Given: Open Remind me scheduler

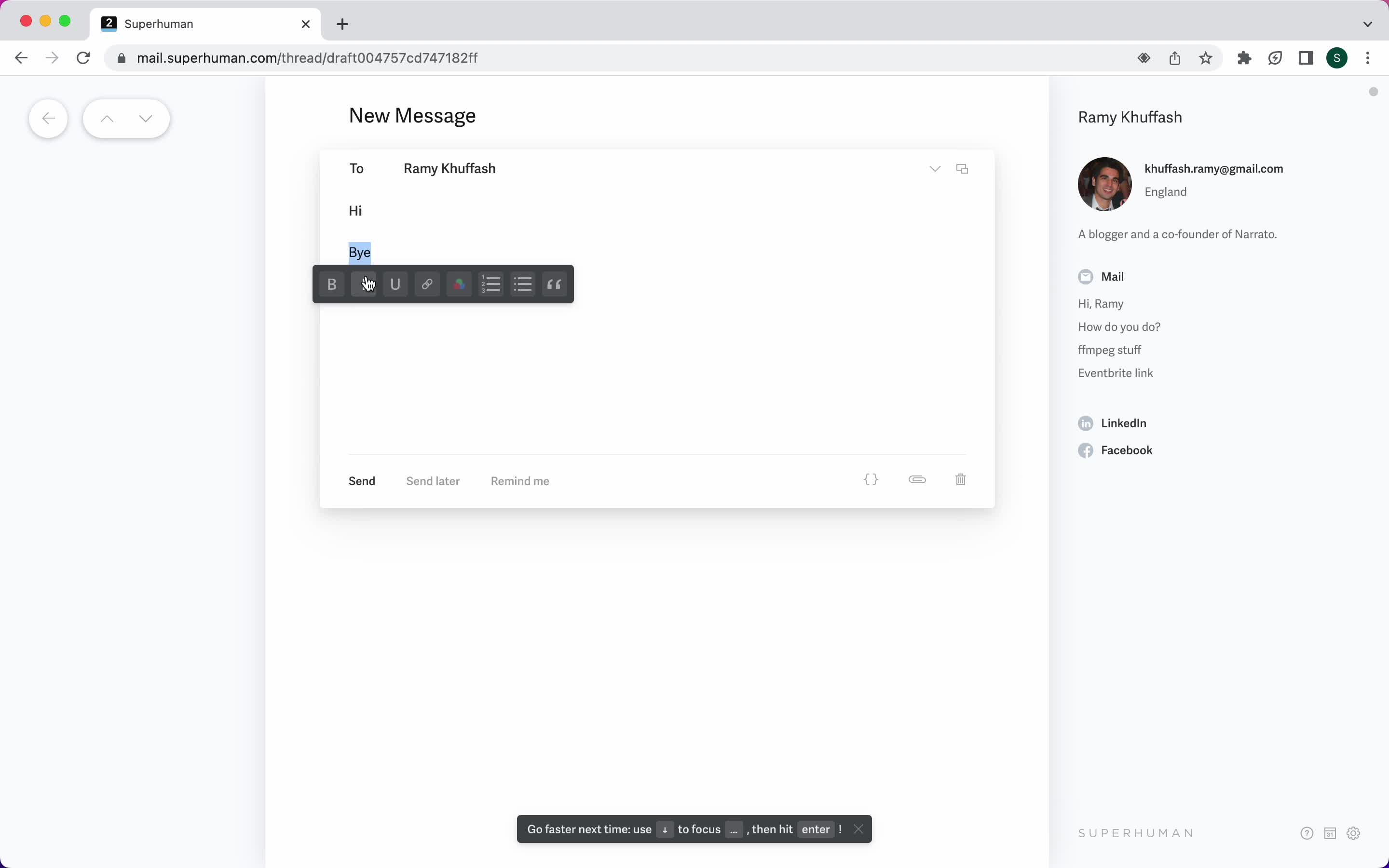Looking at the screenshot, I should [x=520, y=481].
